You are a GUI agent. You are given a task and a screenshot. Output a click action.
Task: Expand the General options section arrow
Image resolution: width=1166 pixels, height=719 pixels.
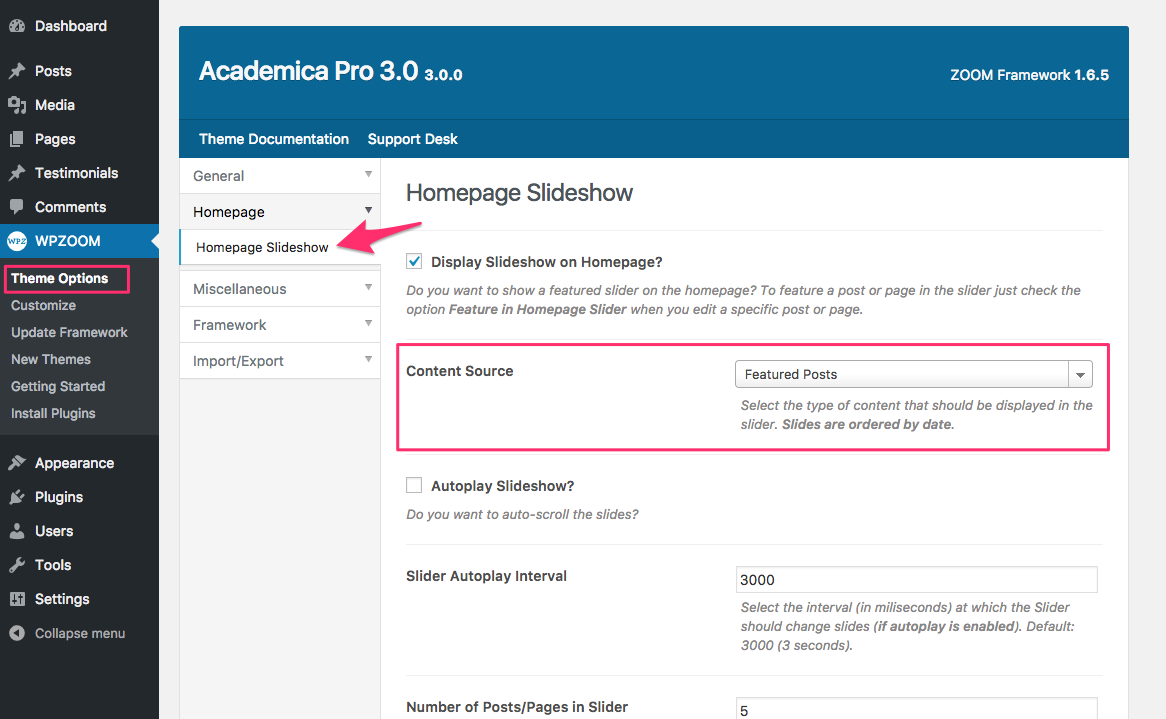[368, 174]
